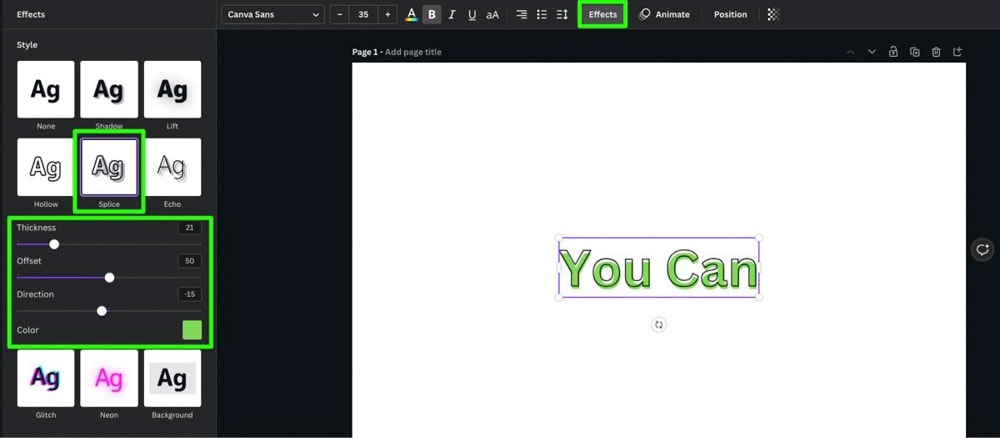
Task: Toggle underline on the text
Action: [472, 15]
